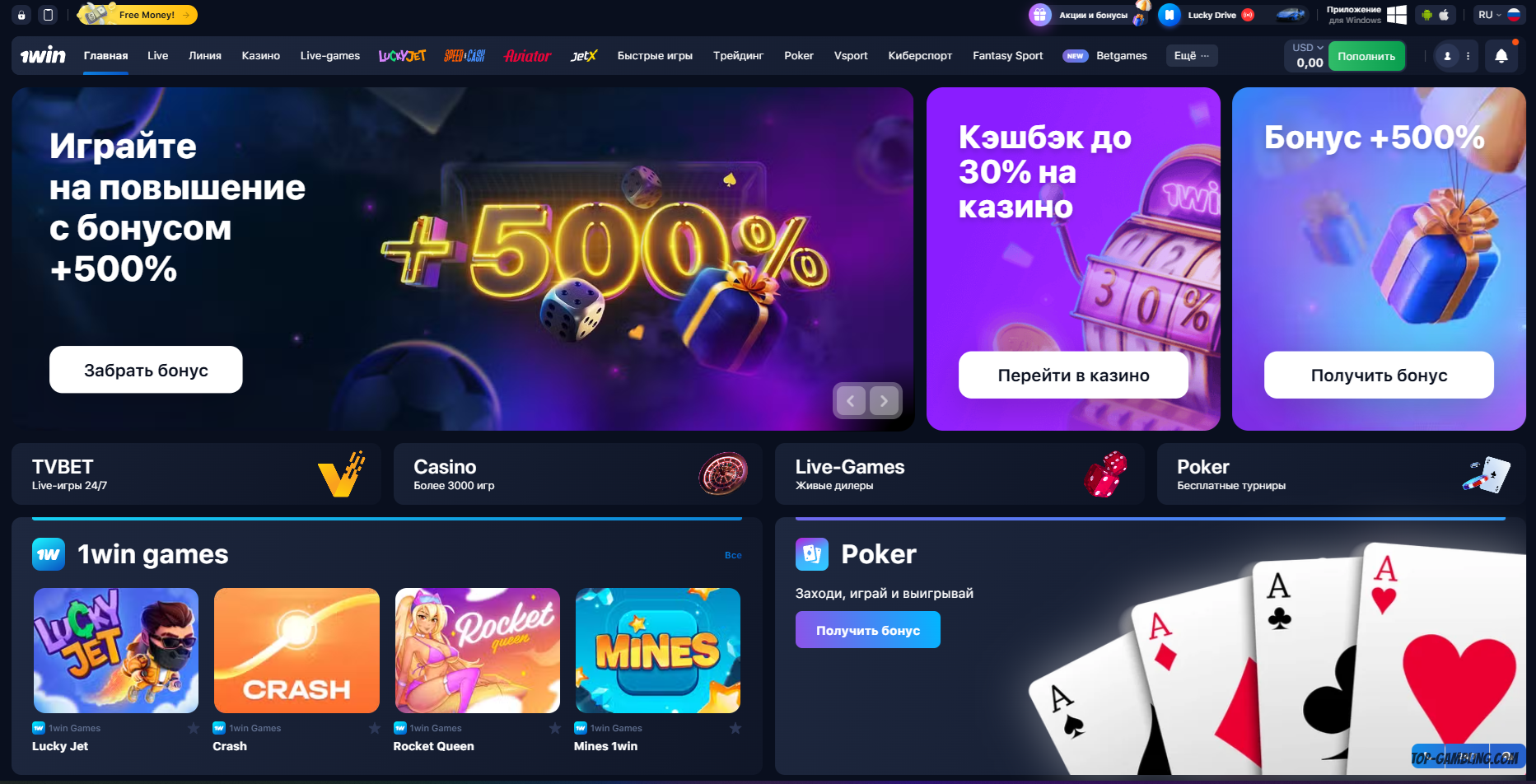Image resolution: width=1536 pixels, height=784 pixels.
Task: Open the user profile icon
Action: (x=1447, y=56)
